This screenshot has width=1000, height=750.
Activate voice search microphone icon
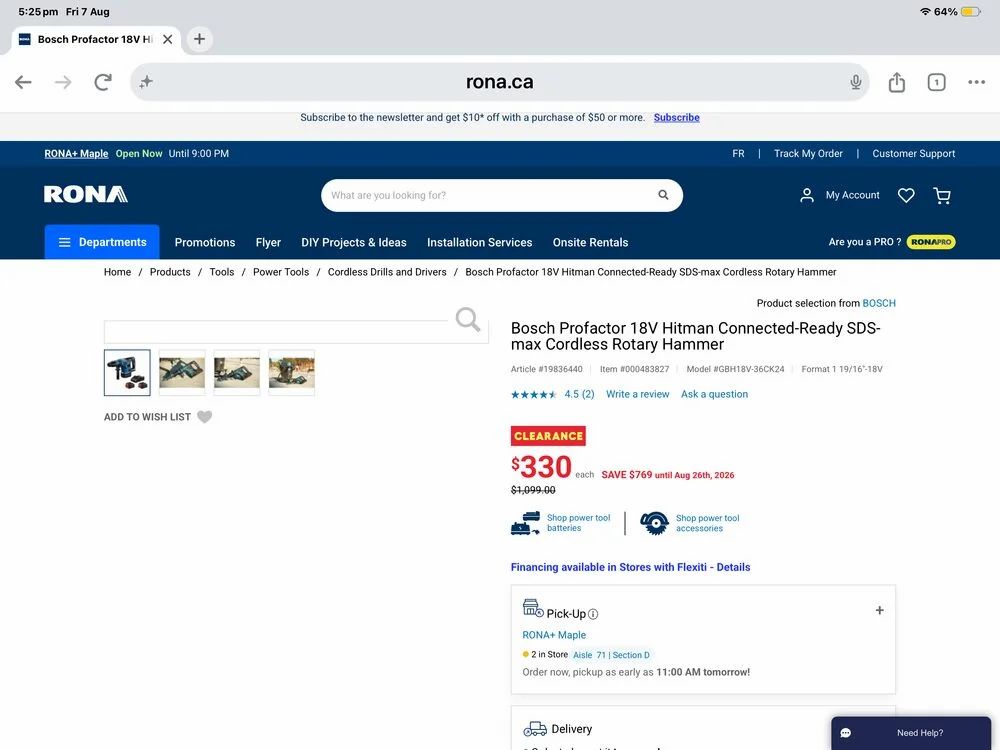(856, 82)
